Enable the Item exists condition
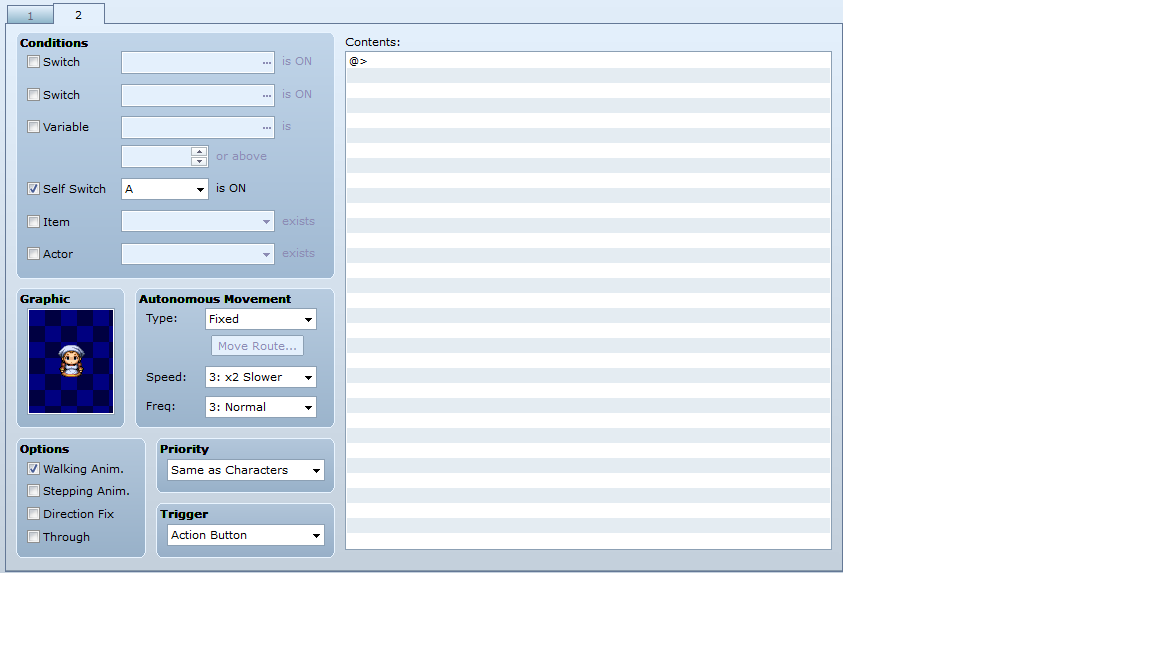The width and height of the screenshot is (1152, 648). point(33,221)
